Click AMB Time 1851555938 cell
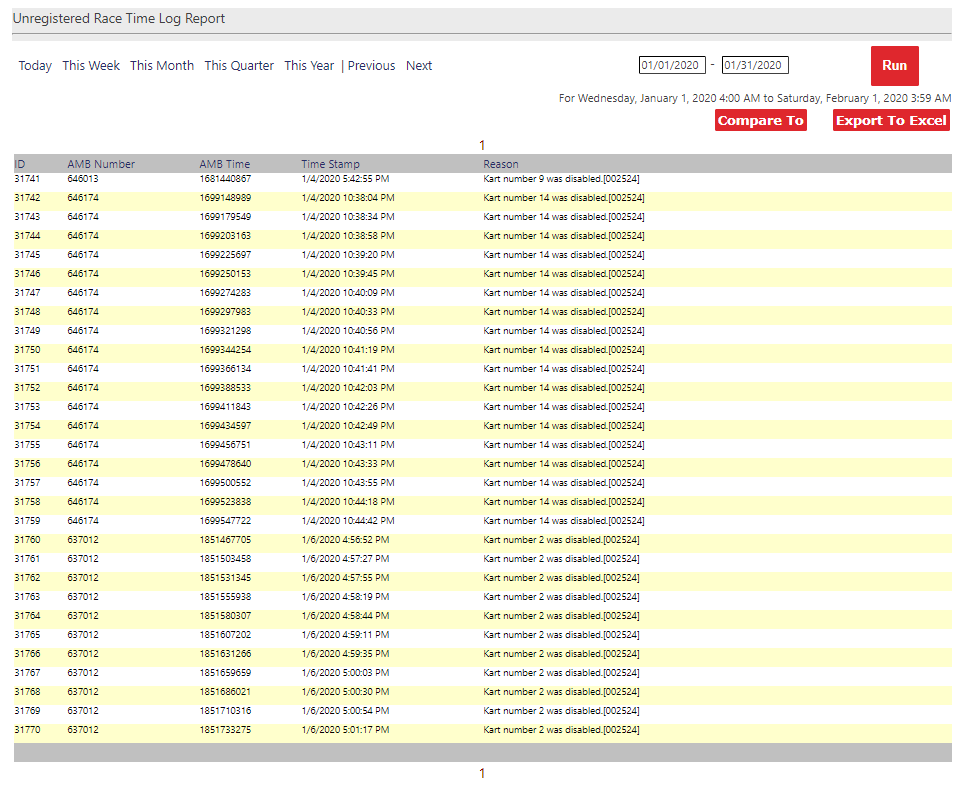 225,598
